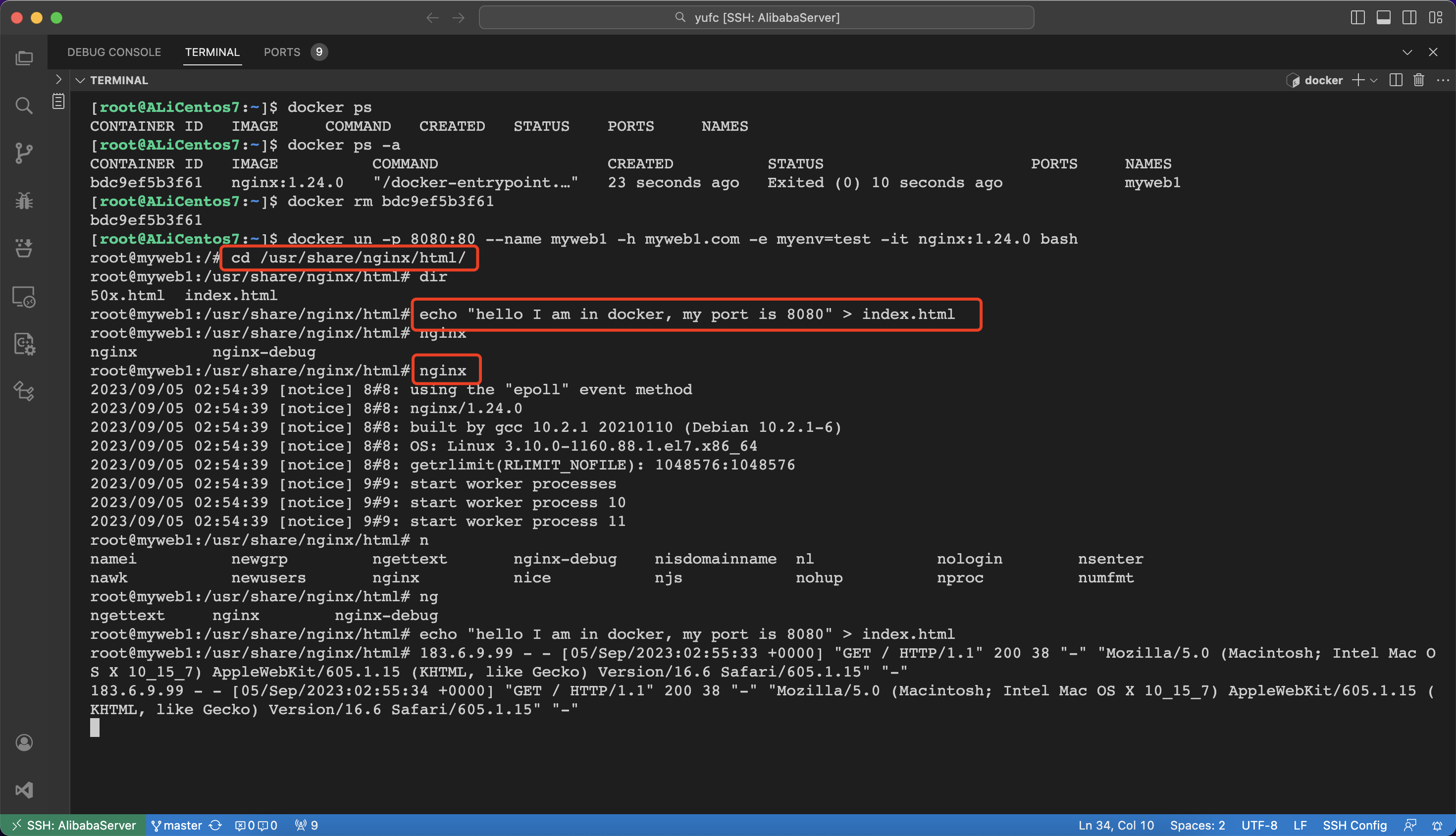Open the Source Control view

[24, 153]
